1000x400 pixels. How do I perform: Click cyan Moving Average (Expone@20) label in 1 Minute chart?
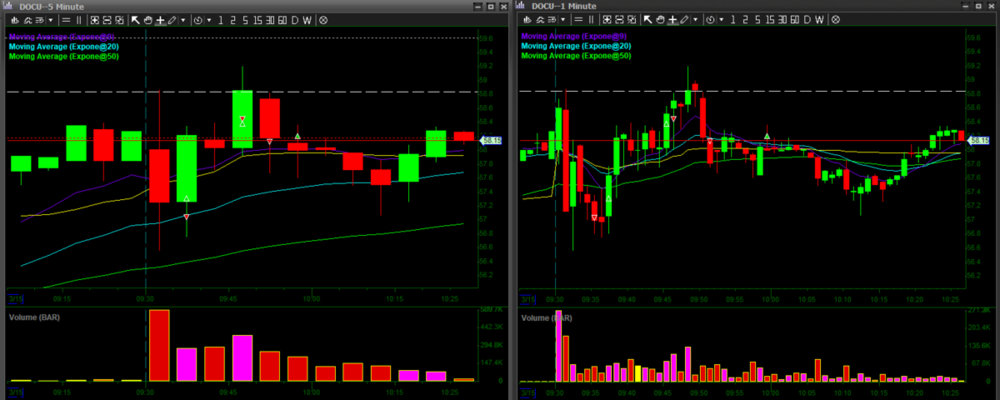[576, 46]
